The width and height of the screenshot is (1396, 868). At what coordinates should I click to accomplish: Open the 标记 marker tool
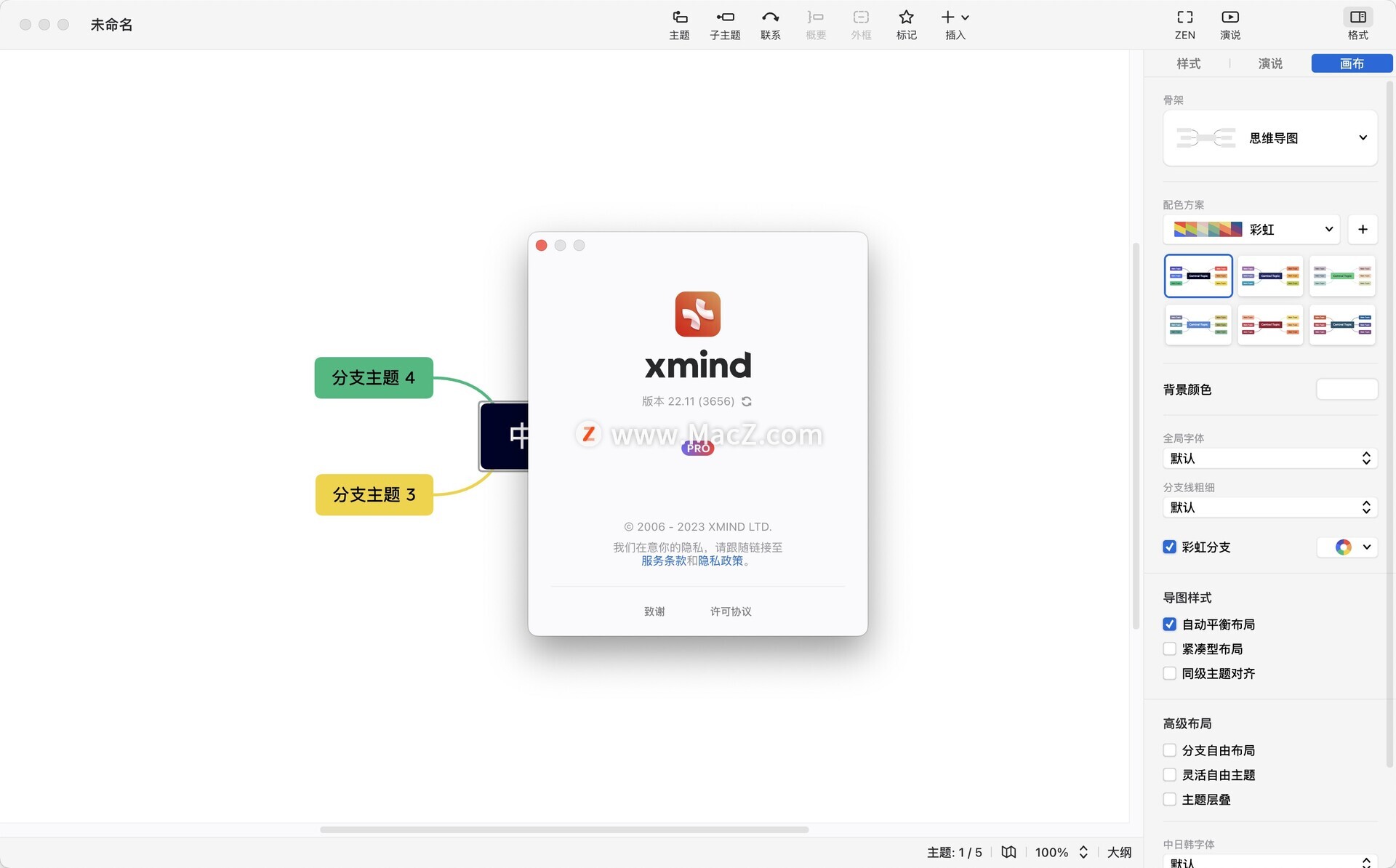click(x=906, y=24)
